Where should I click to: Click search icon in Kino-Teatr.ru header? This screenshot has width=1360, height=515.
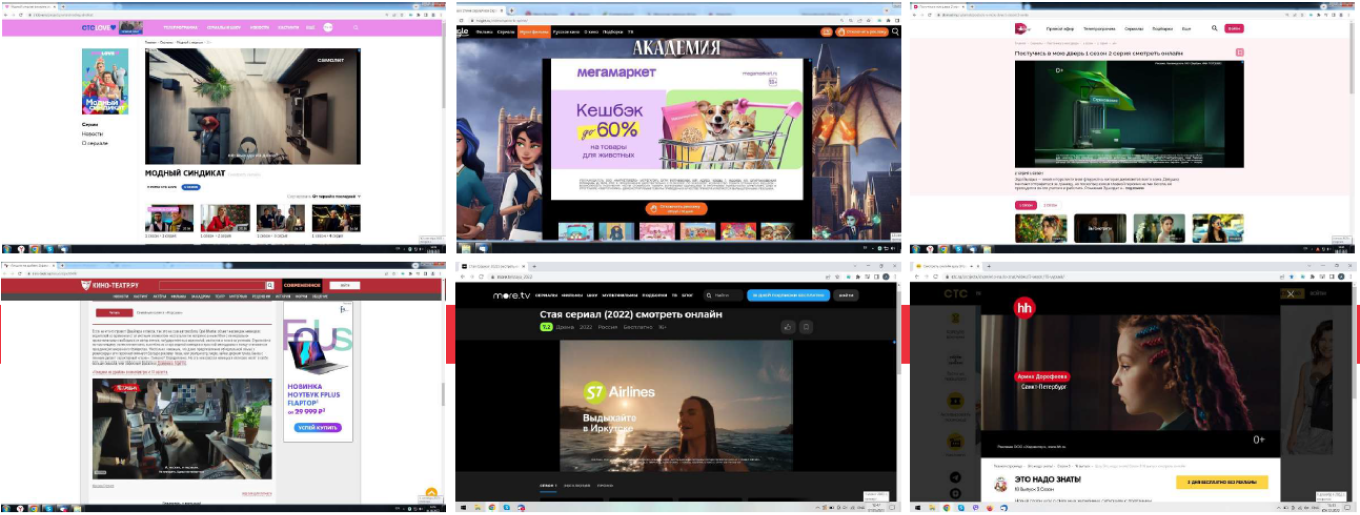(x=270, y=285)
